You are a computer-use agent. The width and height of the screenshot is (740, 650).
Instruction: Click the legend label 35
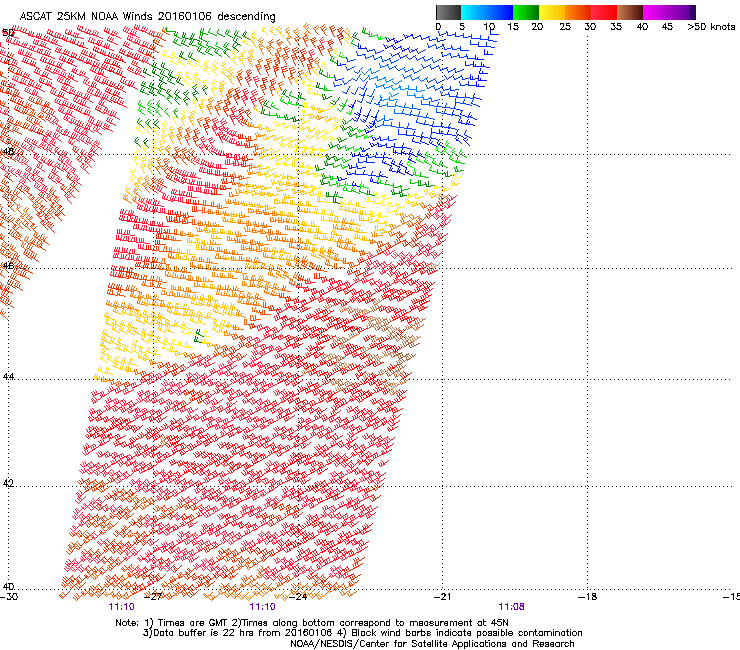click(x=616, y=27)
